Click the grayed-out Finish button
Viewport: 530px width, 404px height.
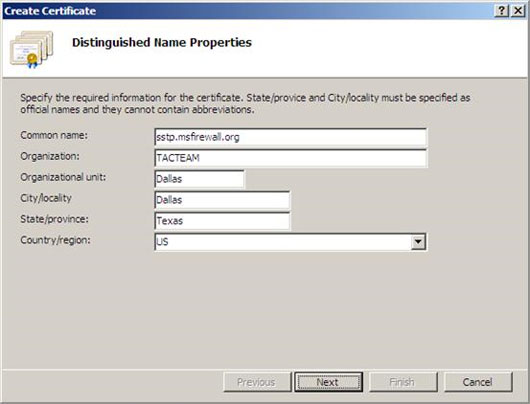pos(403,382)
